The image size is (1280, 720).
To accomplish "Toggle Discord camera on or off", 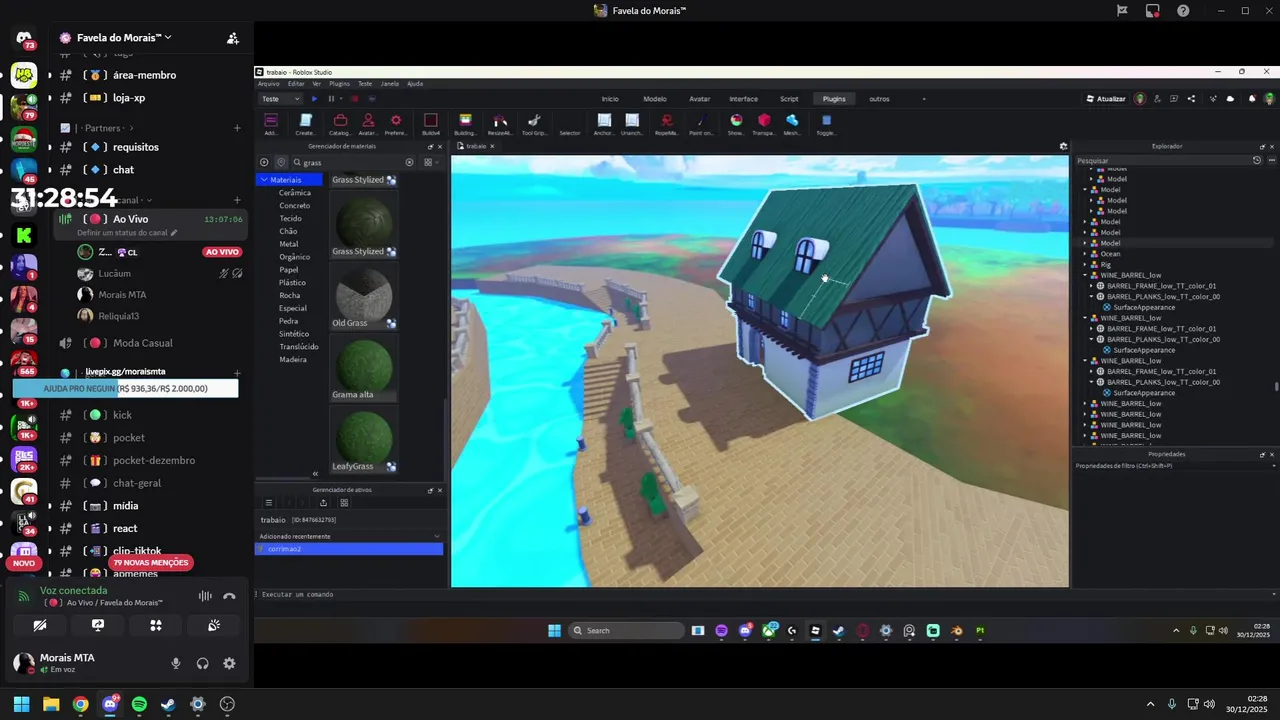I will point(40,625).
